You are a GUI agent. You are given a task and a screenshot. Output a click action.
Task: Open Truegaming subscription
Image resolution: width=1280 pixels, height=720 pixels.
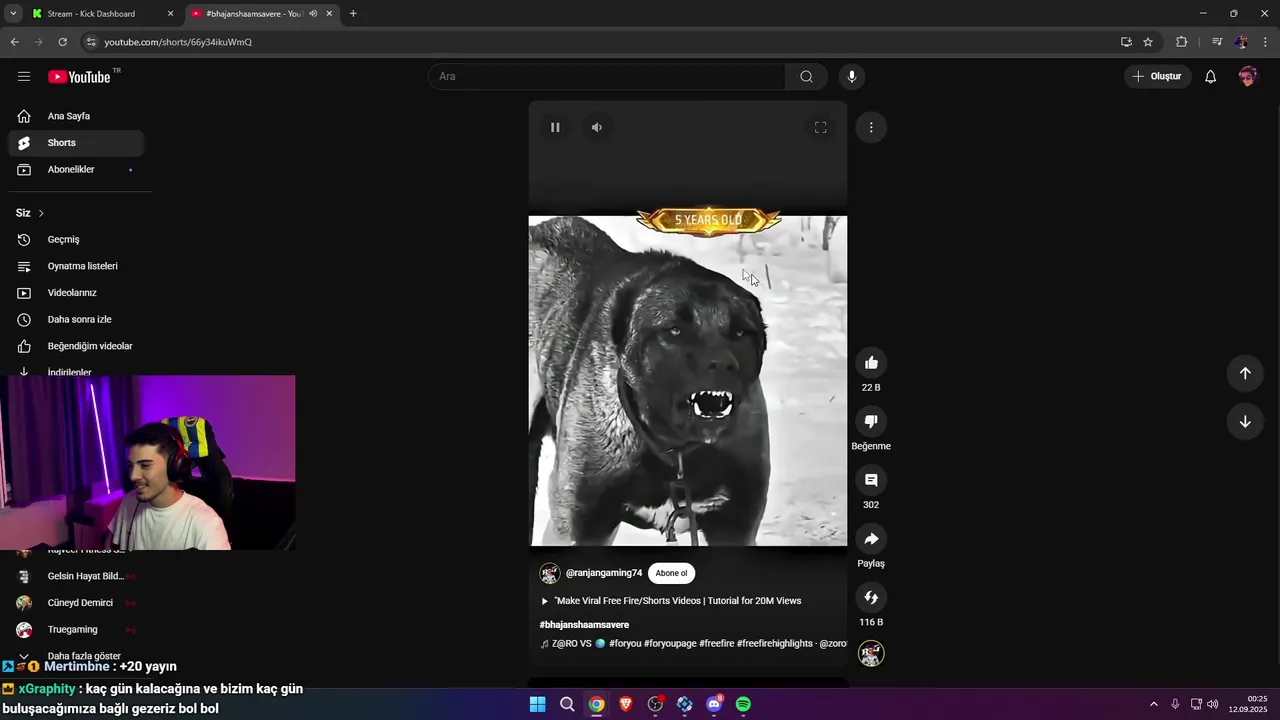coord(76,630)
